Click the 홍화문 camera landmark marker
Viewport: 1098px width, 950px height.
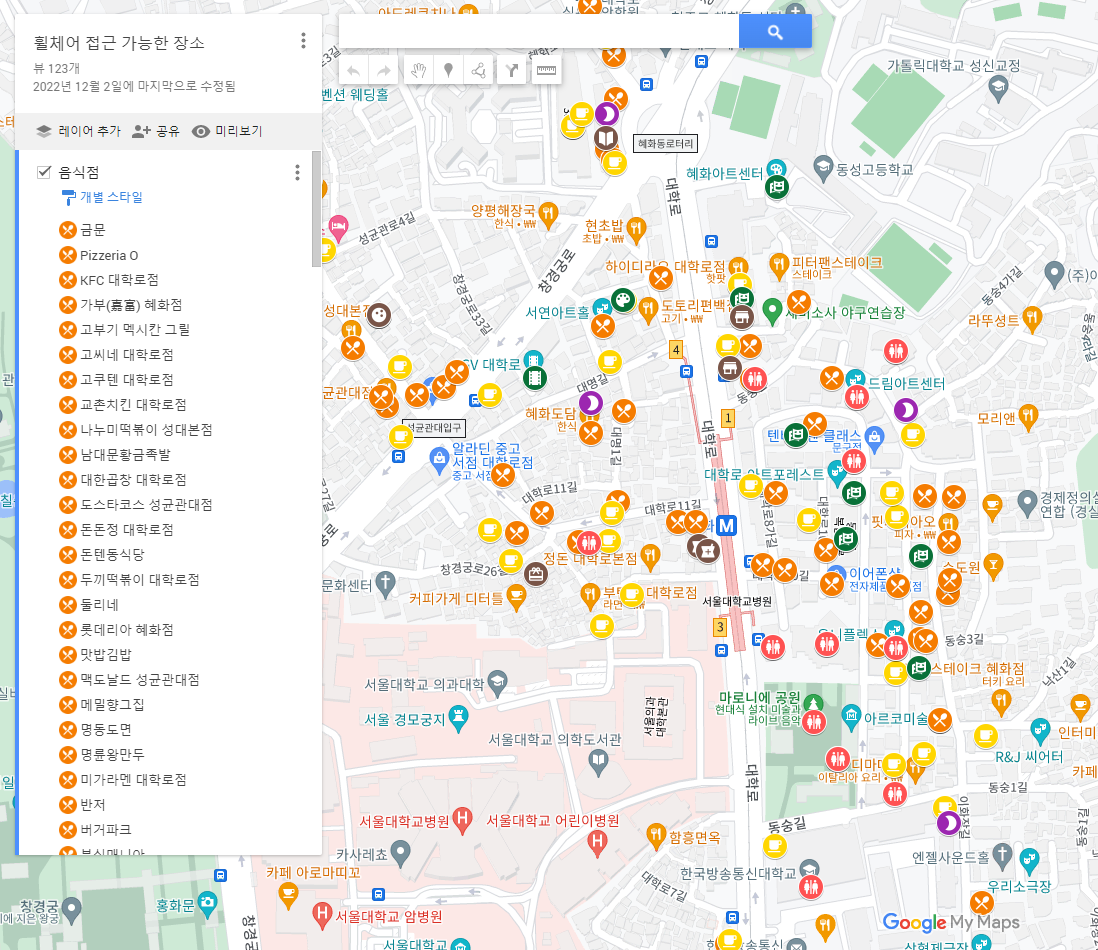[x=208, y=904]
